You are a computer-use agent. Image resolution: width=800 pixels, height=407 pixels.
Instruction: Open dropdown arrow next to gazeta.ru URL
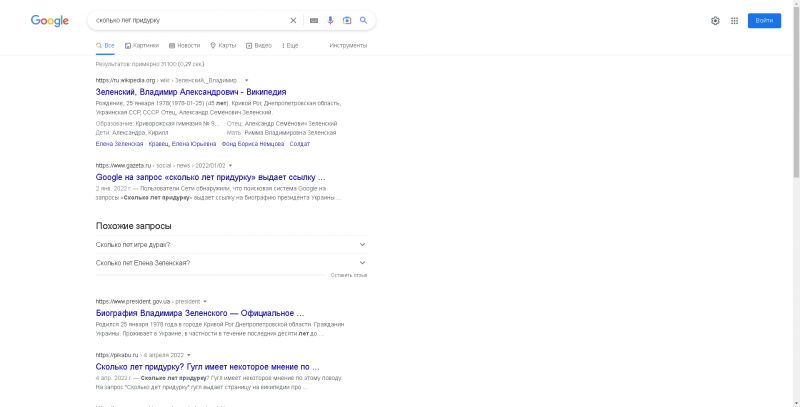(x=231, y=166)
